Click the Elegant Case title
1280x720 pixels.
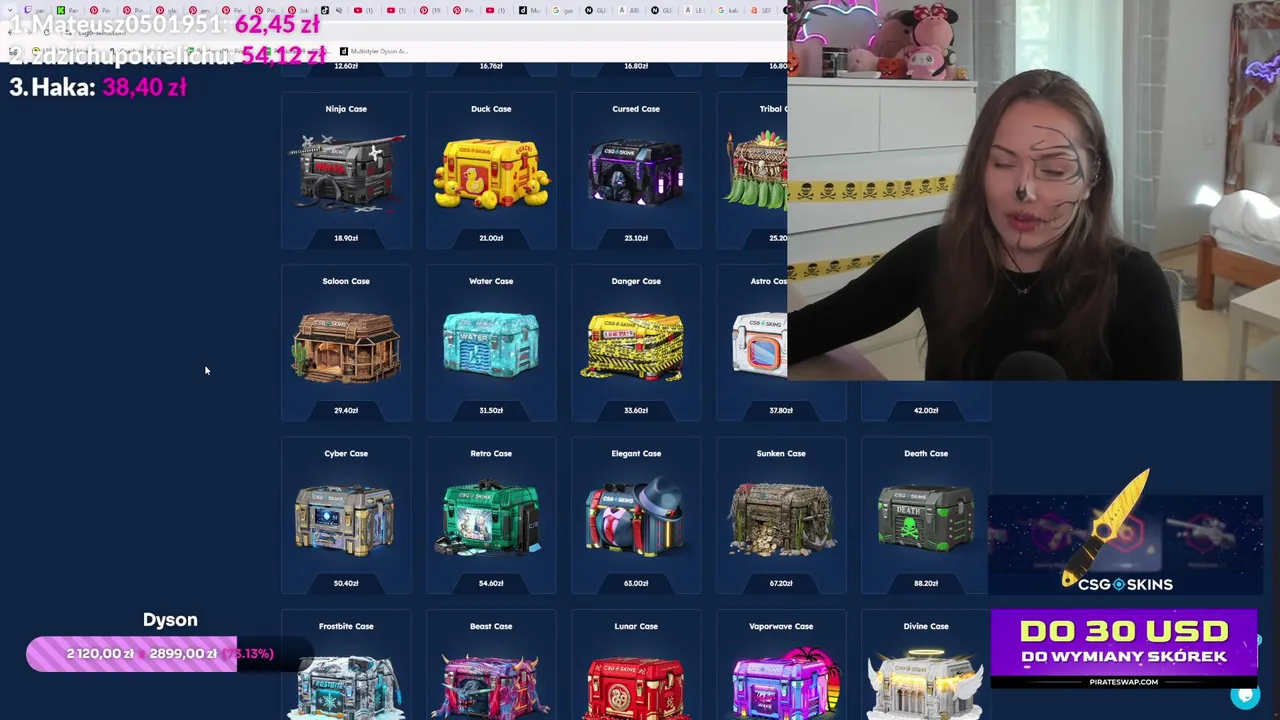coord(636,454)
